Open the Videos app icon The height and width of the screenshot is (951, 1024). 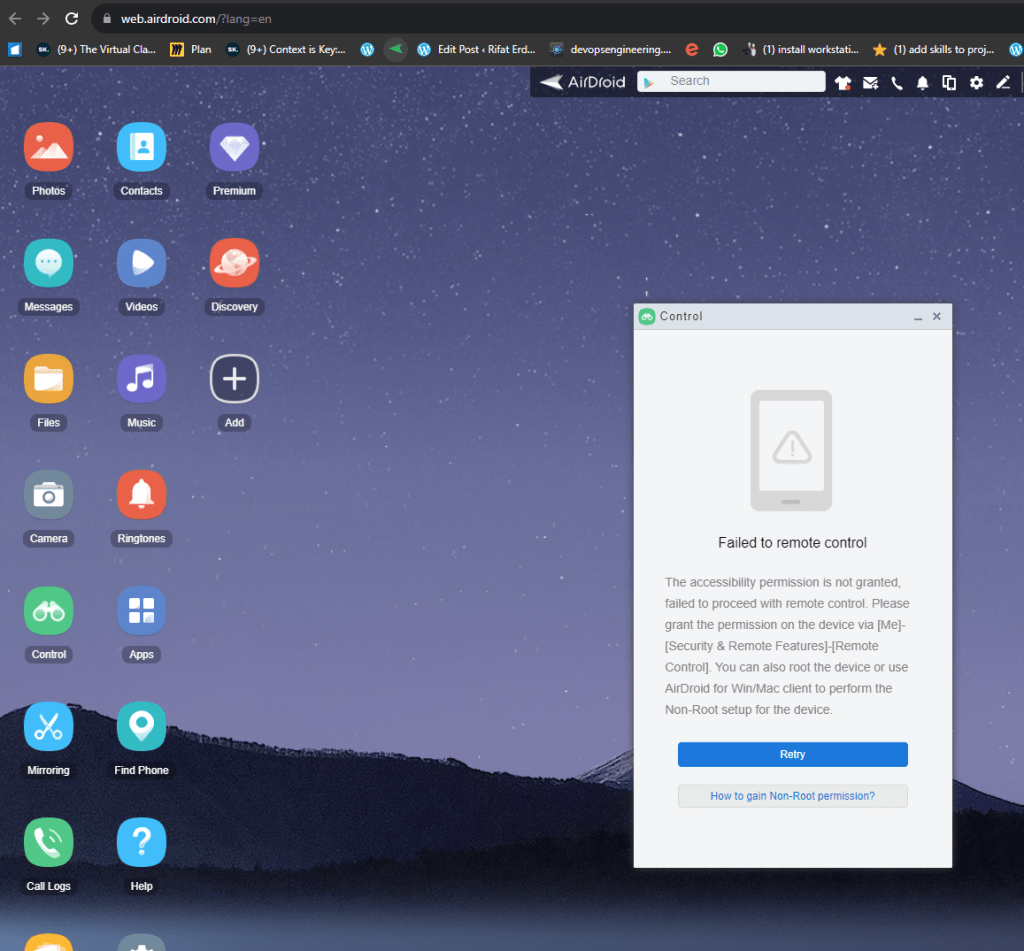[x=141, y=263]
